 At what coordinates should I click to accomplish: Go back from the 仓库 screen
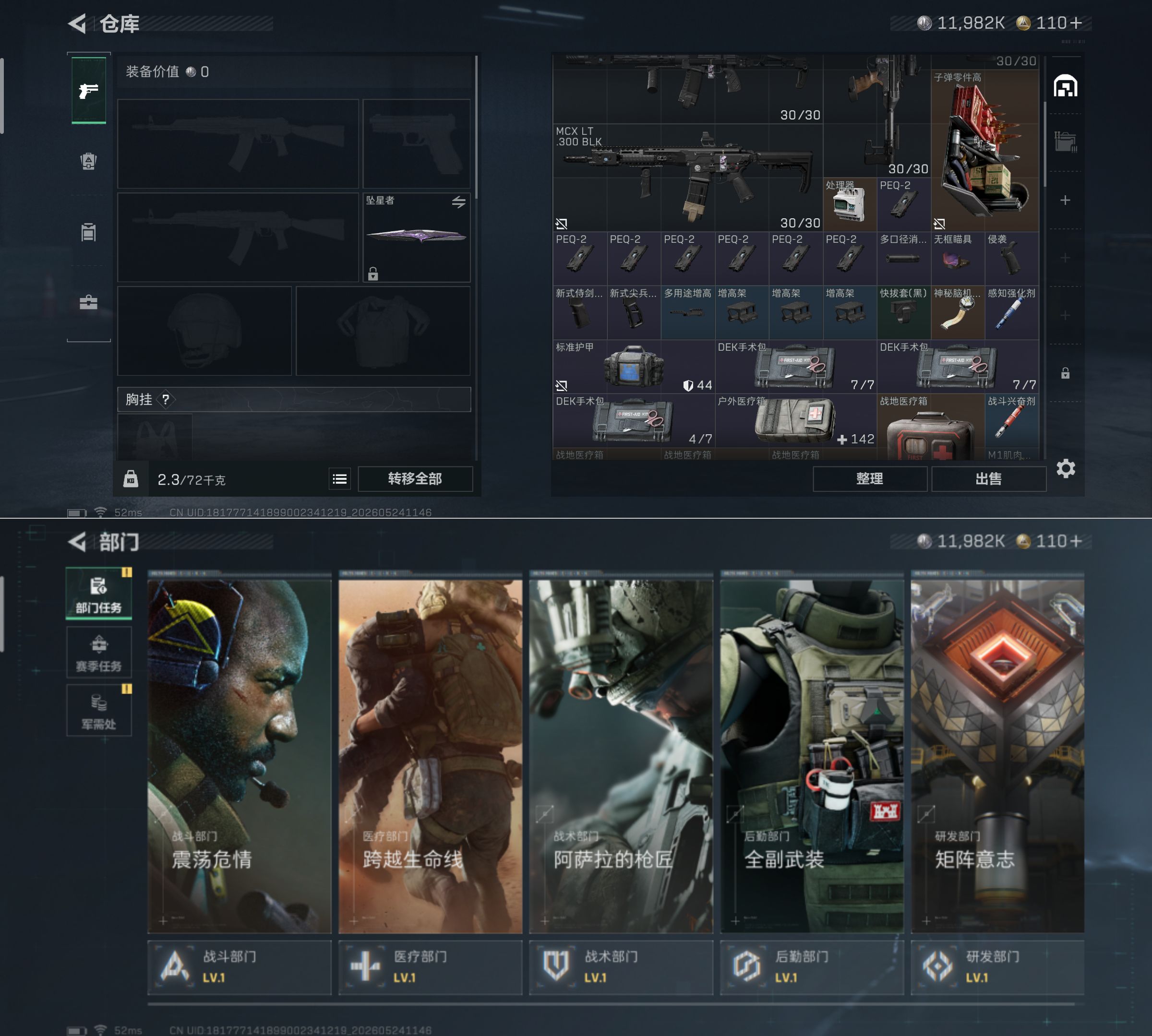click(77, 24)
